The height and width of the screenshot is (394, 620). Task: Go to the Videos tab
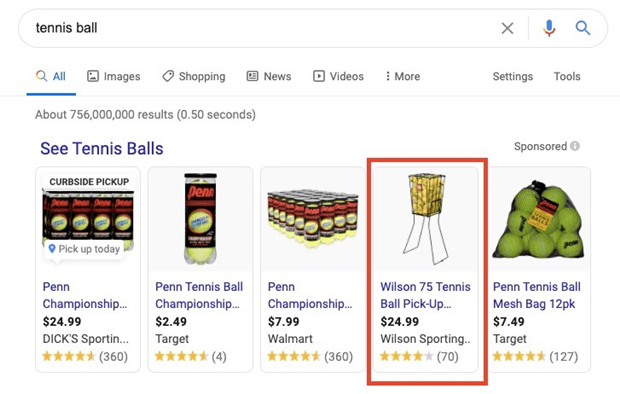[338, 76]
